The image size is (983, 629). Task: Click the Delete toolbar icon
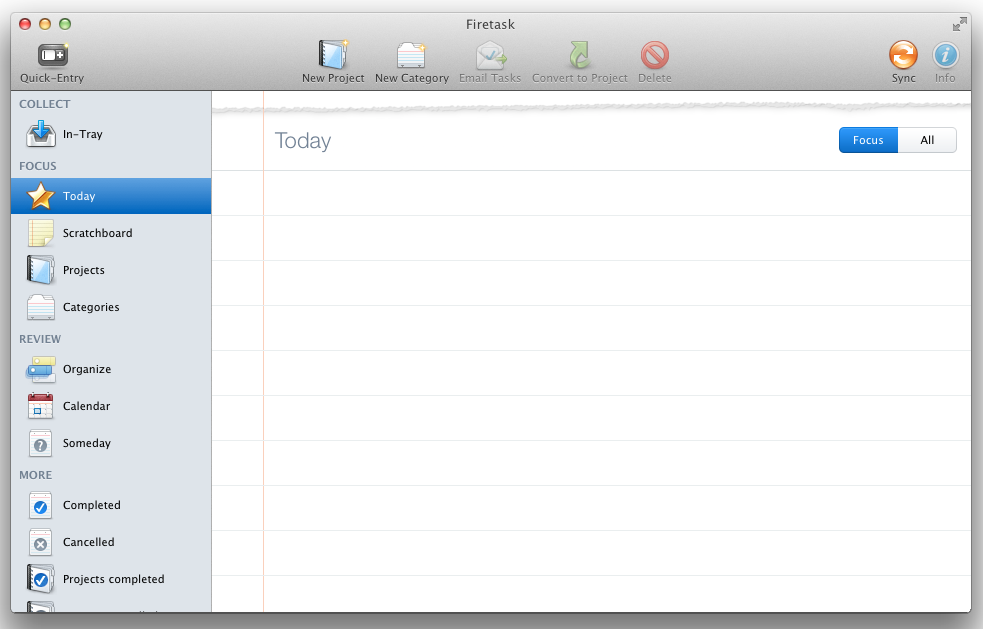click(655, 56)
